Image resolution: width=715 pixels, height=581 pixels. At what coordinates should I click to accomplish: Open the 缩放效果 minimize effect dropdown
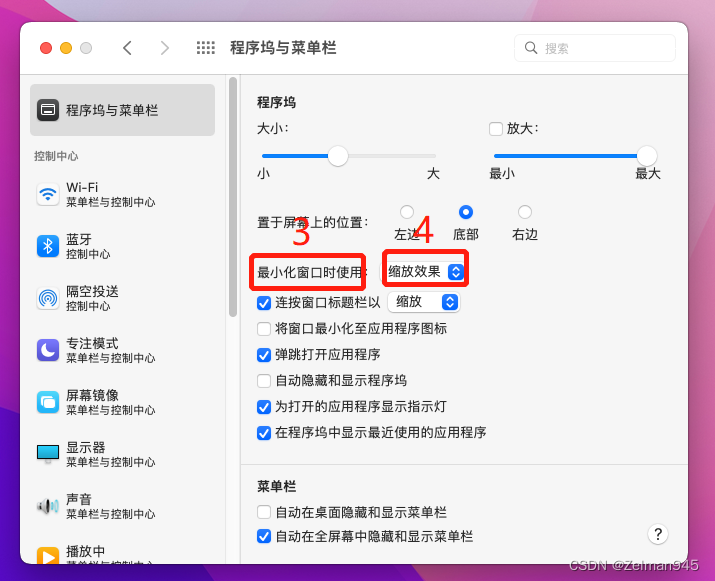(425, 272)
